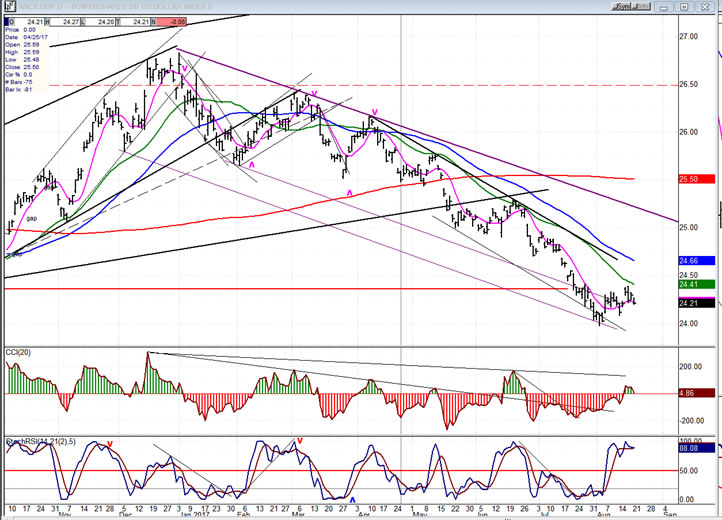
Task: Click the StochRSI value tag 88.08
Action: tap(697, 448)
